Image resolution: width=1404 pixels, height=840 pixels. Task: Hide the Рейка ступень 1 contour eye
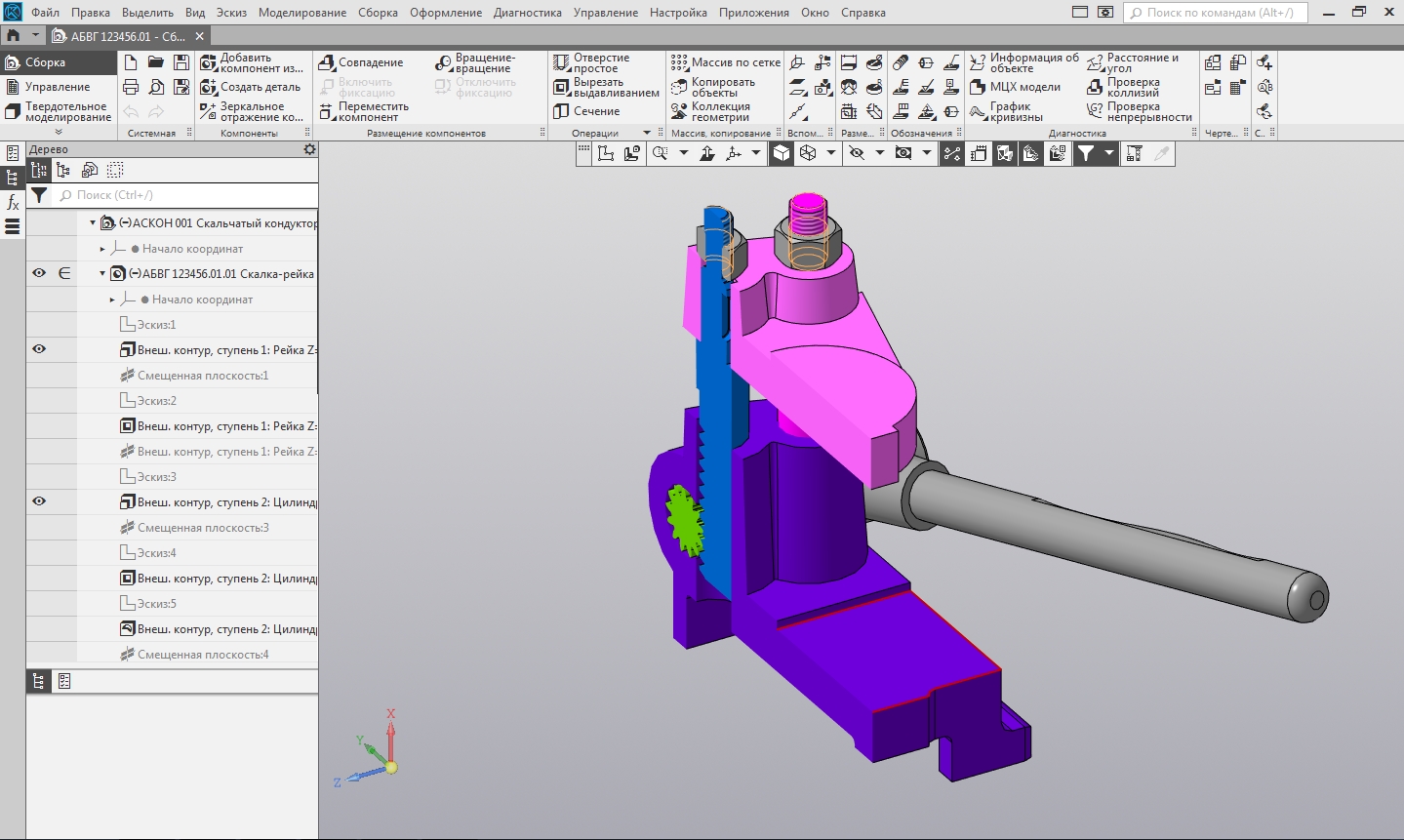click(x=39, y=349)
